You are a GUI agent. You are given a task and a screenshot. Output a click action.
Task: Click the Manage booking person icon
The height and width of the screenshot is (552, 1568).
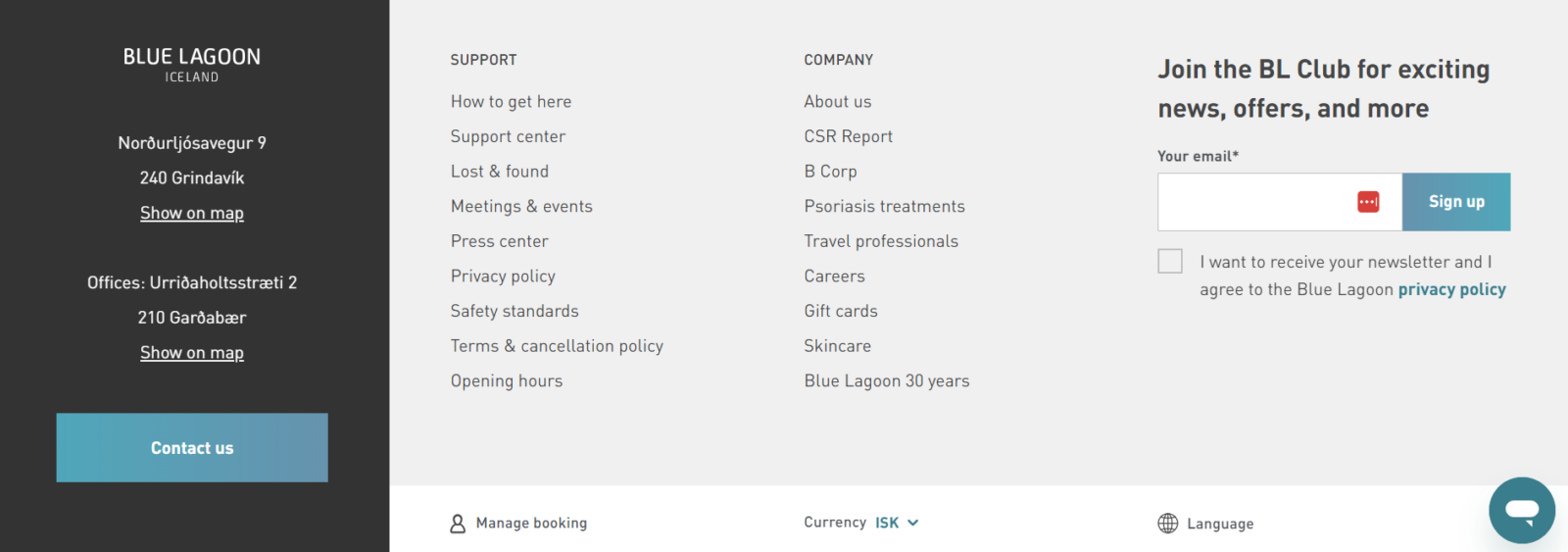point(458,524)
